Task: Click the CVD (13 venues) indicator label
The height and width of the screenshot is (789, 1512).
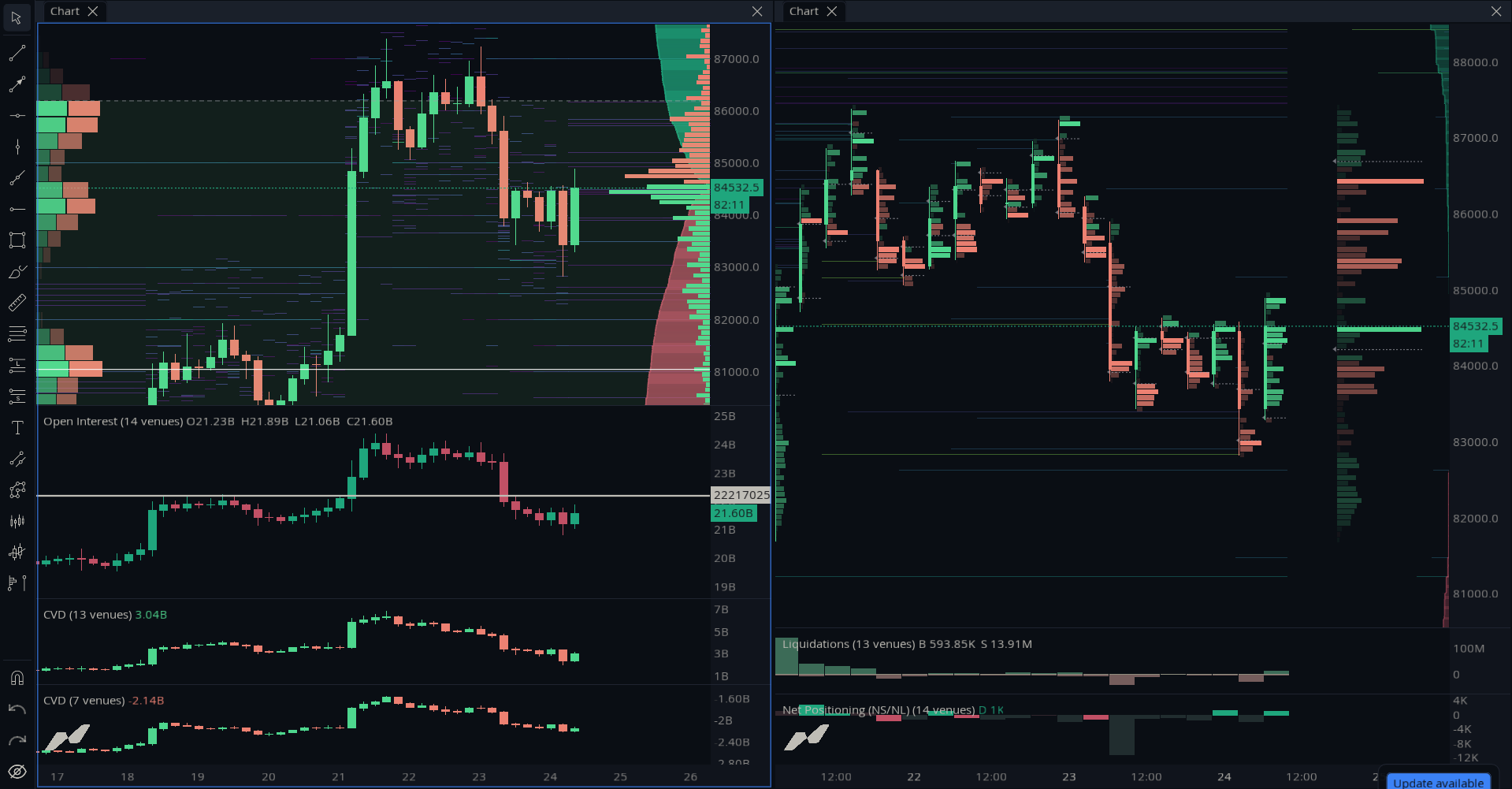Action: coord(87,615)
